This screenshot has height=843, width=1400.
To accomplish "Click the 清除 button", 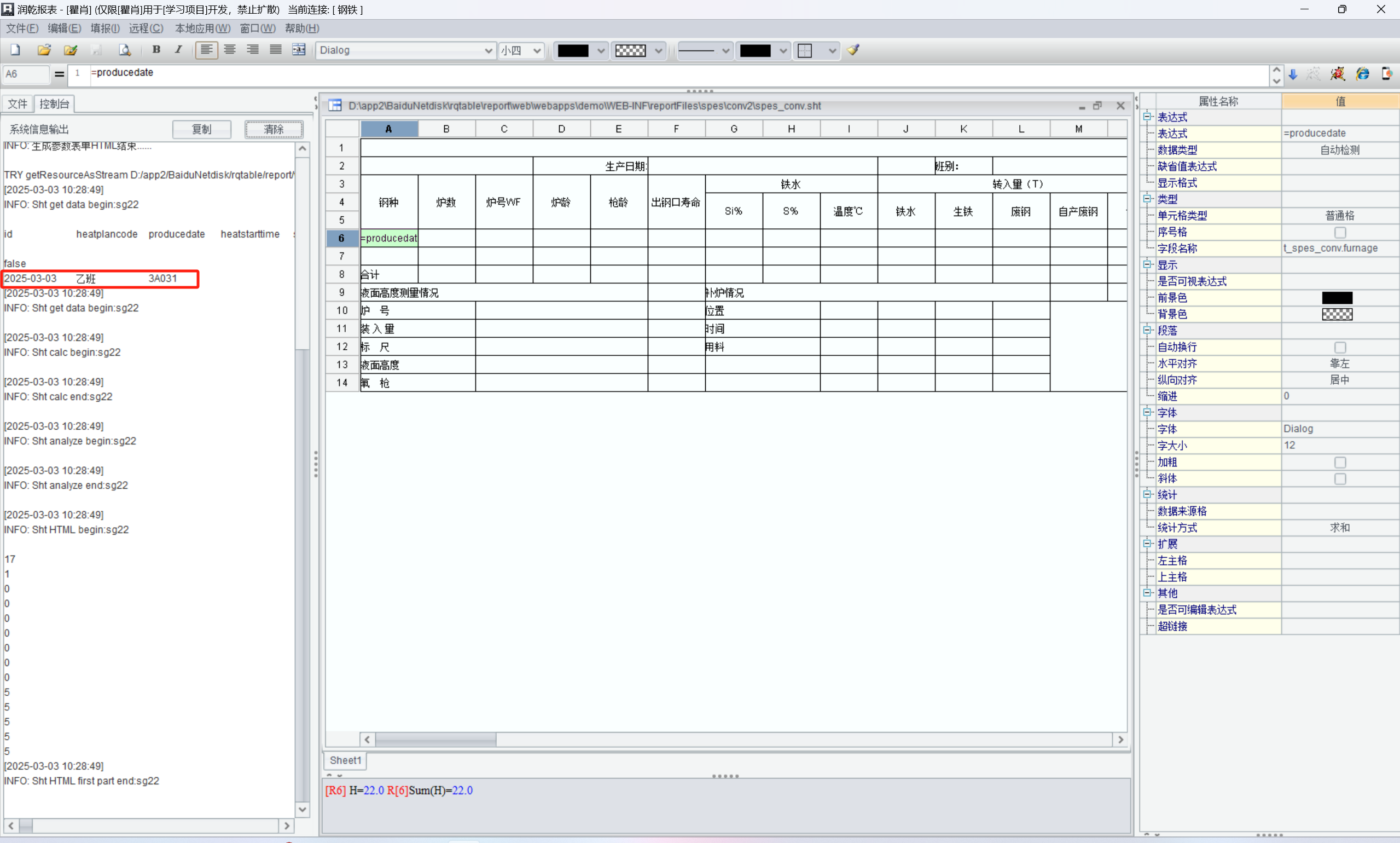I will (274, 129).
